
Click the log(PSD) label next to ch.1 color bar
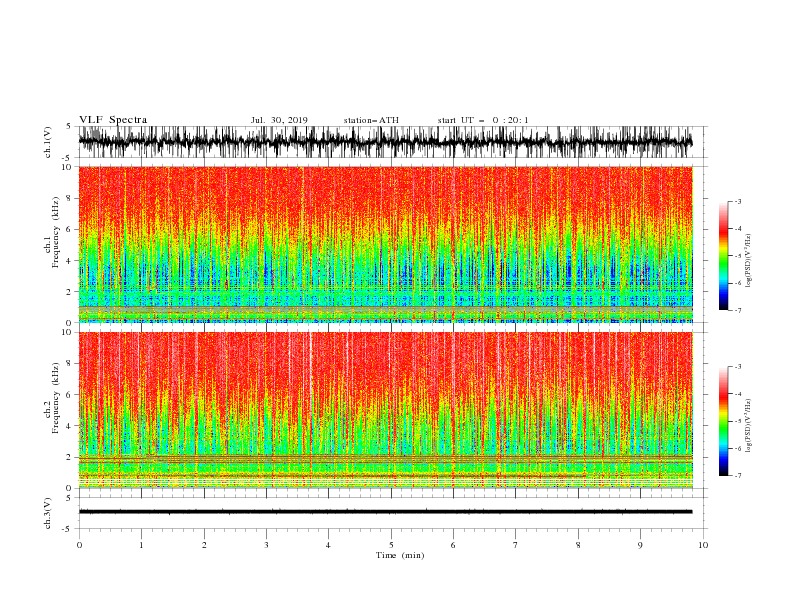tap(748, 261)
